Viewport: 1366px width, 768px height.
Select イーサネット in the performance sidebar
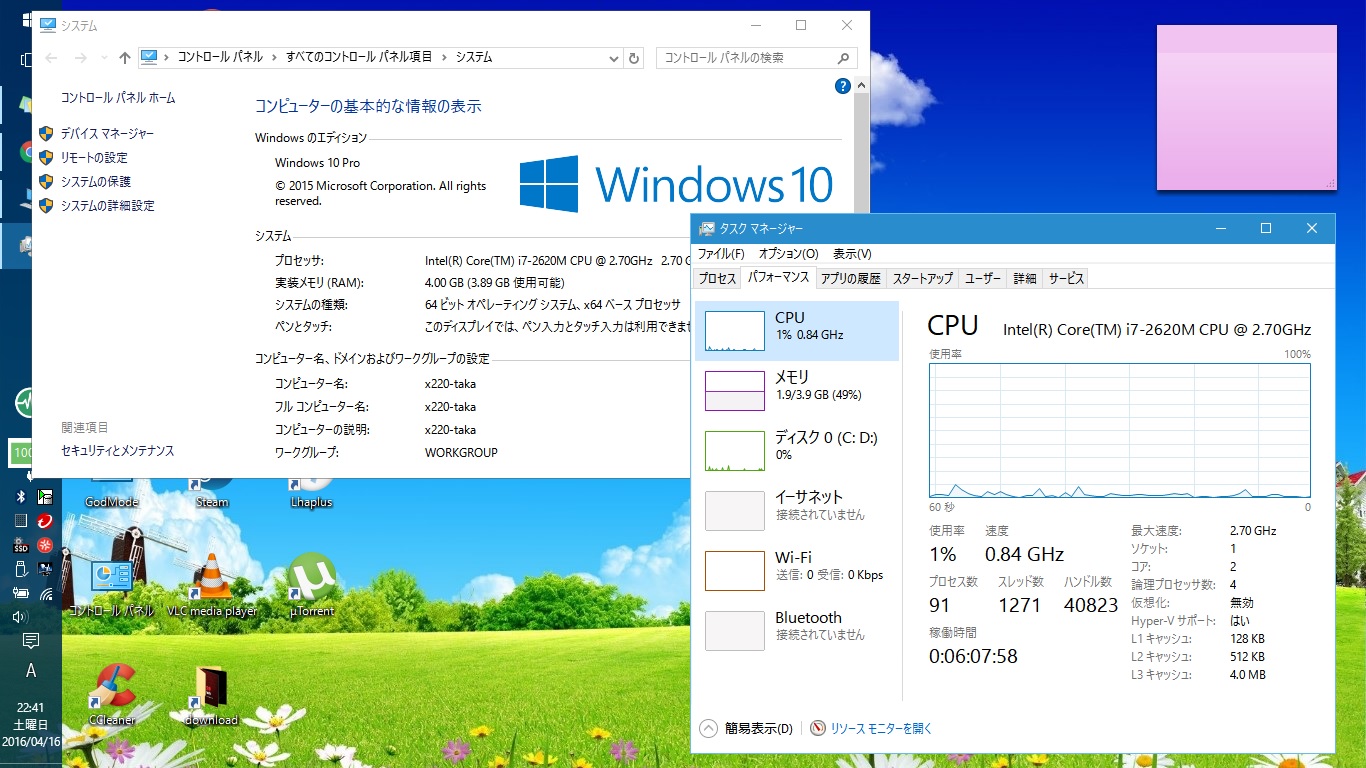[x=797, y=510]
